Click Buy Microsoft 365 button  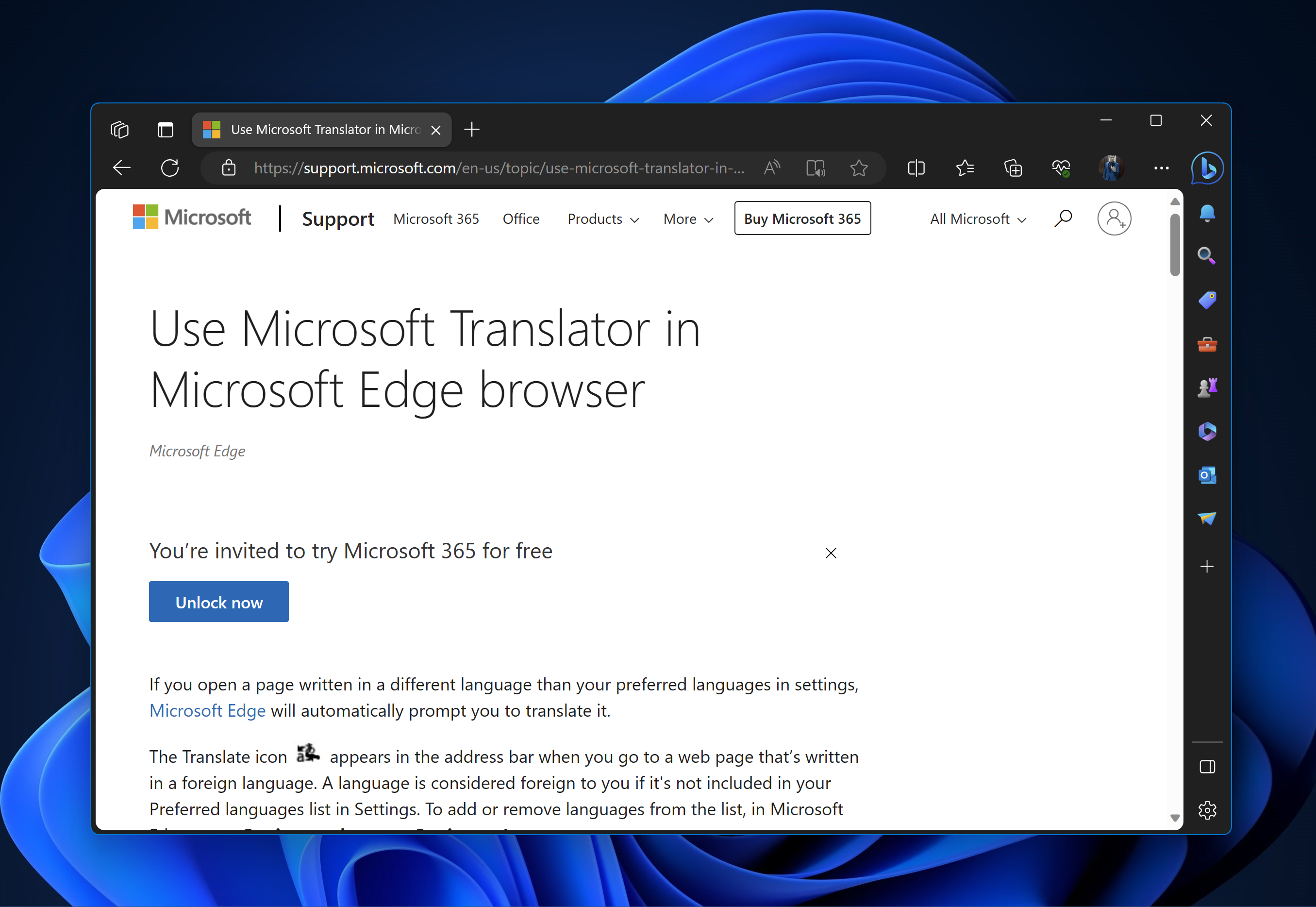click(x=802, y=218)
